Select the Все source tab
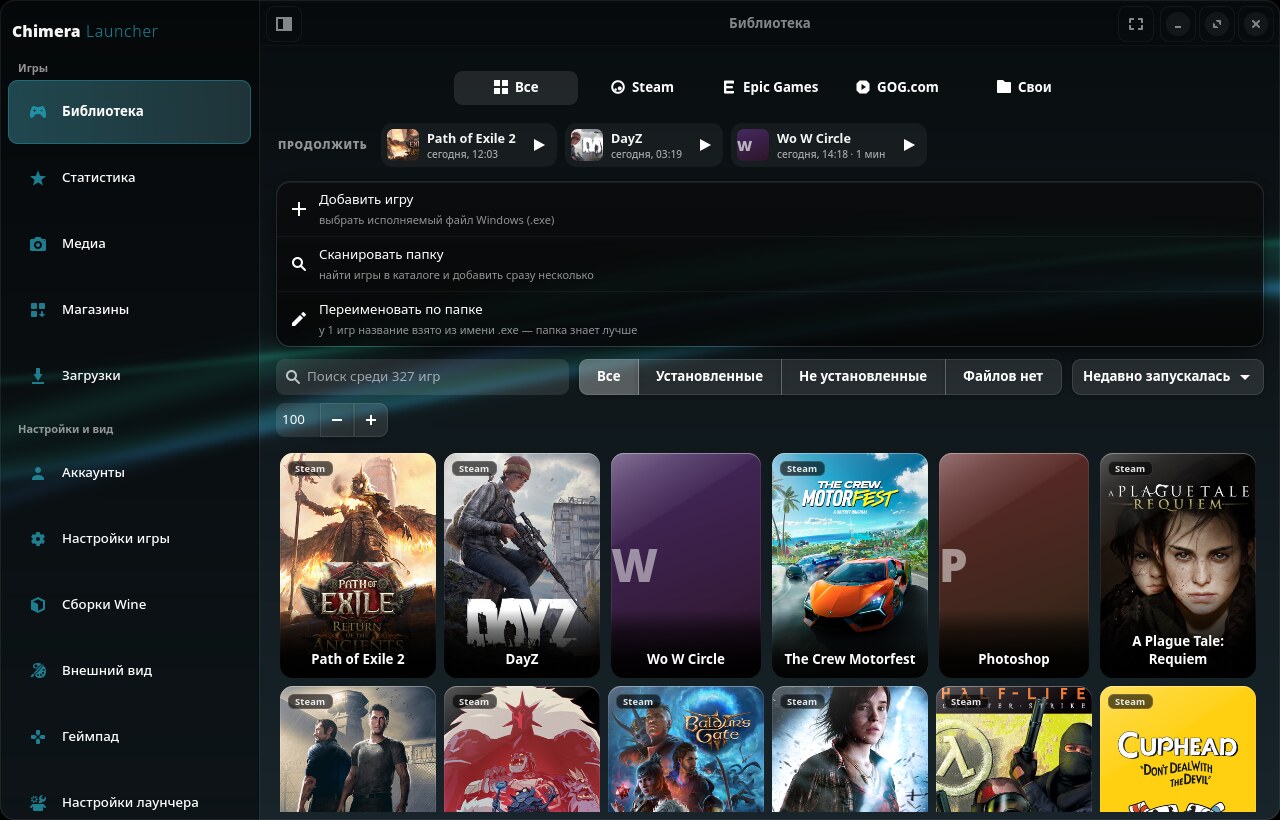Viewport: 1280px width, 820px height. 516,88
